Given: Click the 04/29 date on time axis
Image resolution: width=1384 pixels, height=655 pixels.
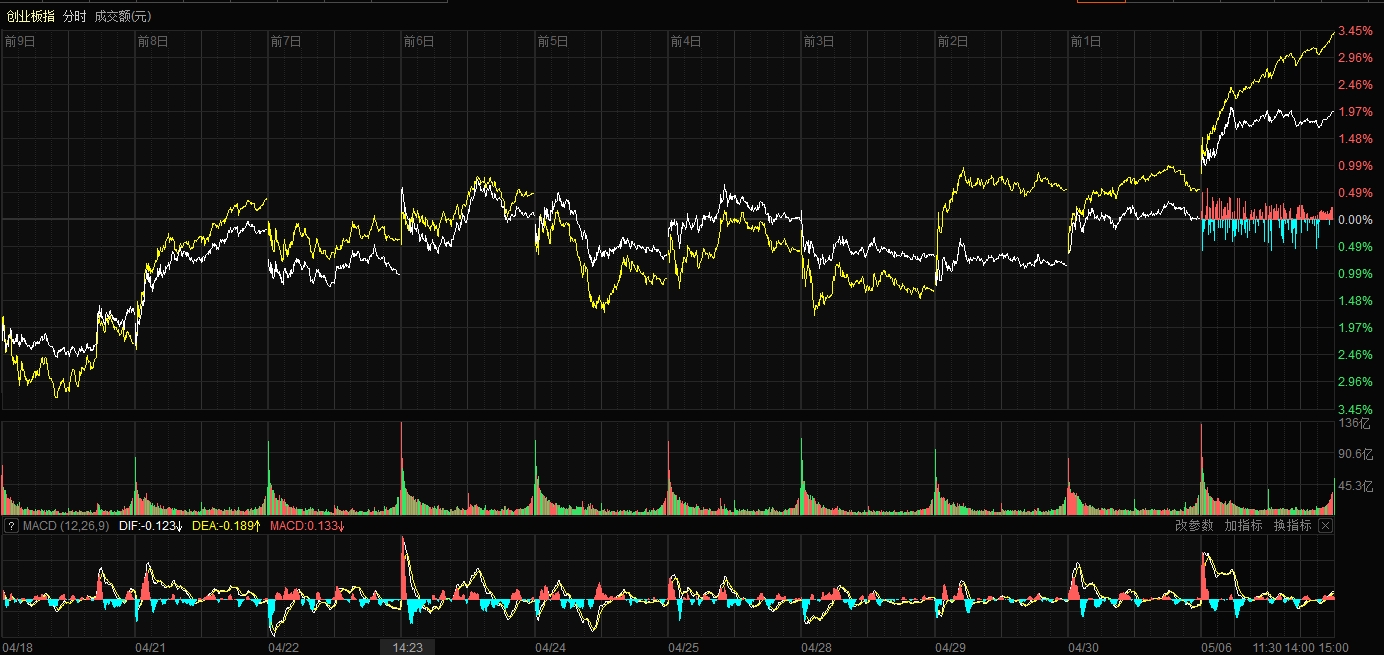Looking at the screenshot, I should click(951, 647).
